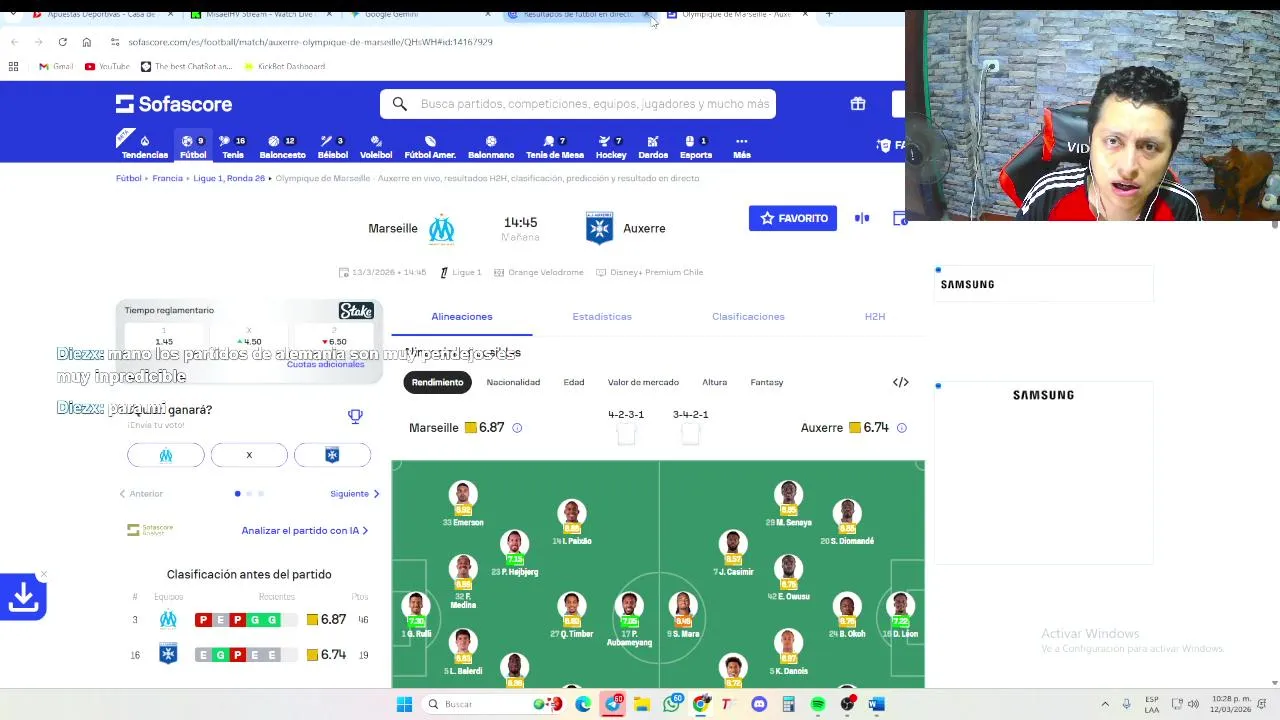Open Spotify from the taskbar
Viewport: 1280px width, 720px height.
tap(818, 704)
